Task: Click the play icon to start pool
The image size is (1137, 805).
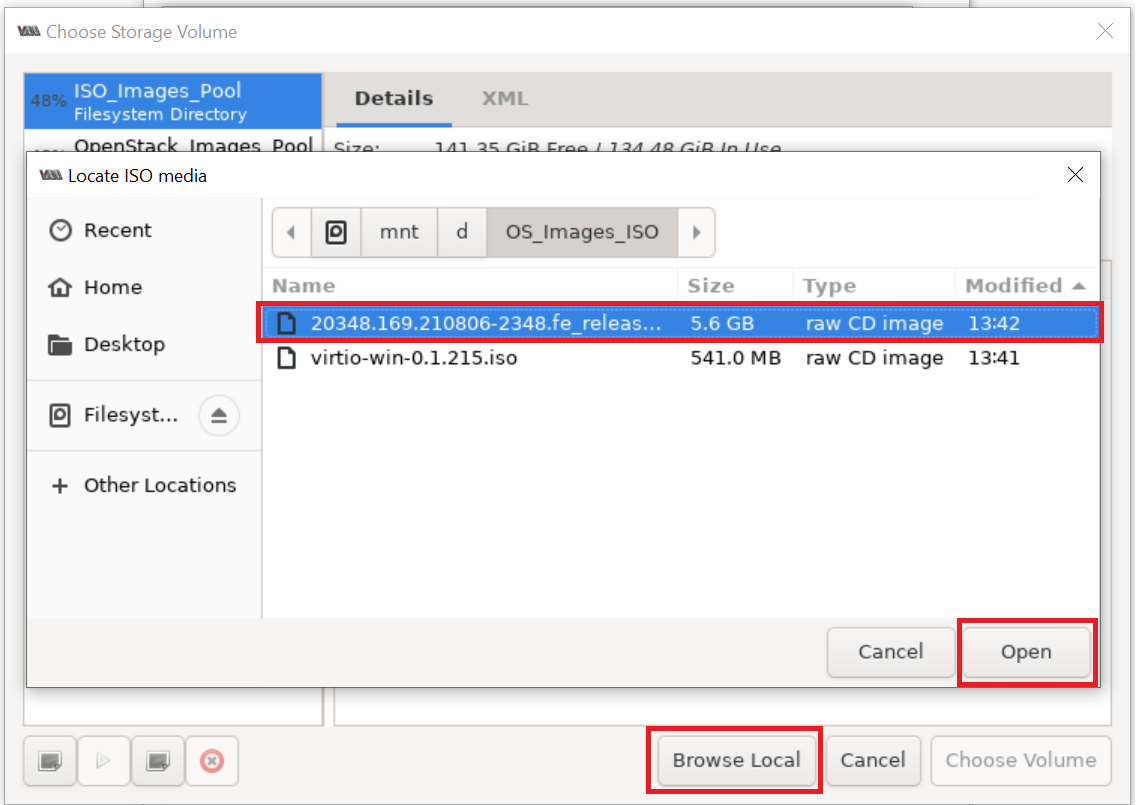Action: click(104, 761)
